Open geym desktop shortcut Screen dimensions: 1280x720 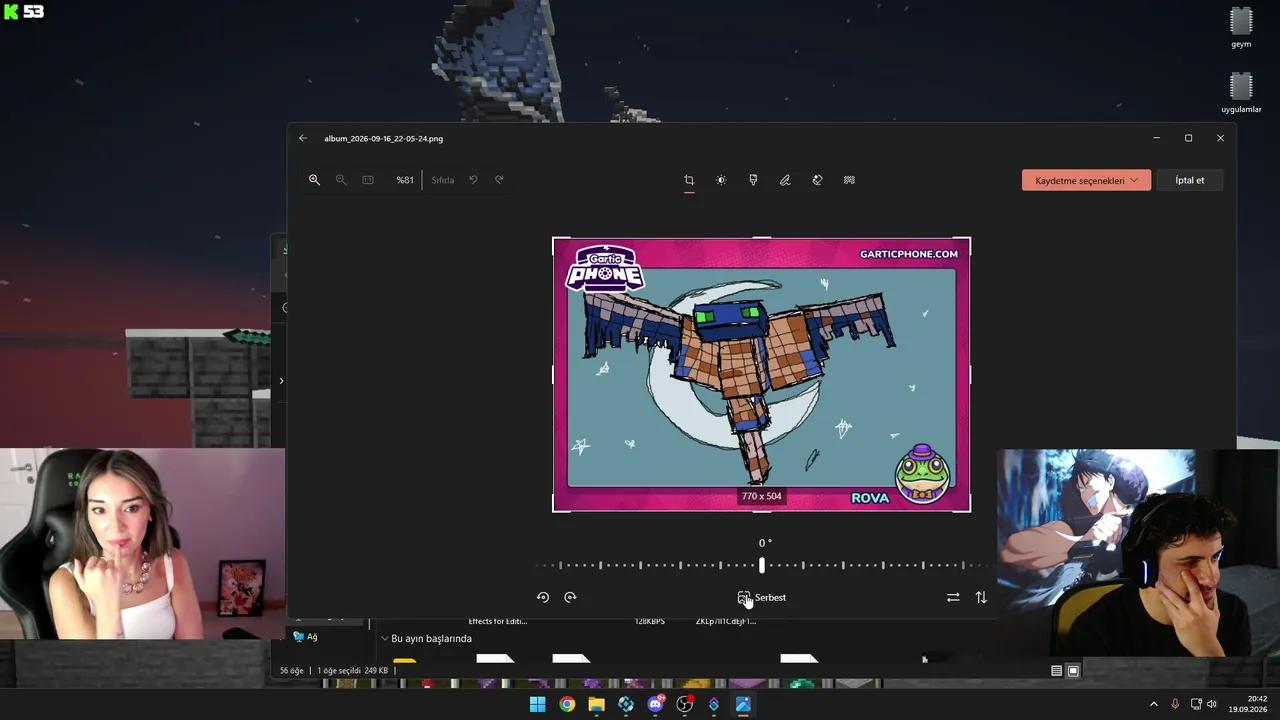[x=1241, y=27]
